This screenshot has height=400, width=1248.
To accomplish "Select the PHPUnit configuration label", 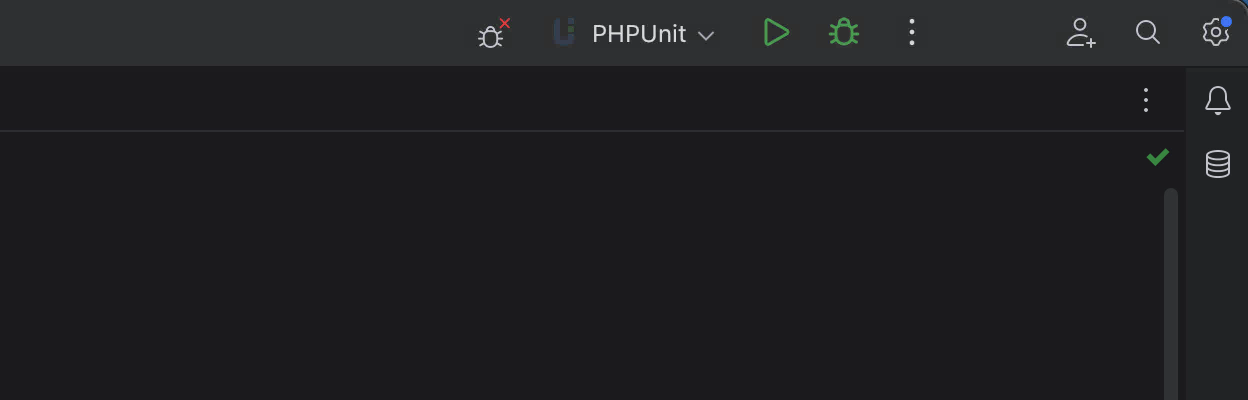I will (638, 34).
